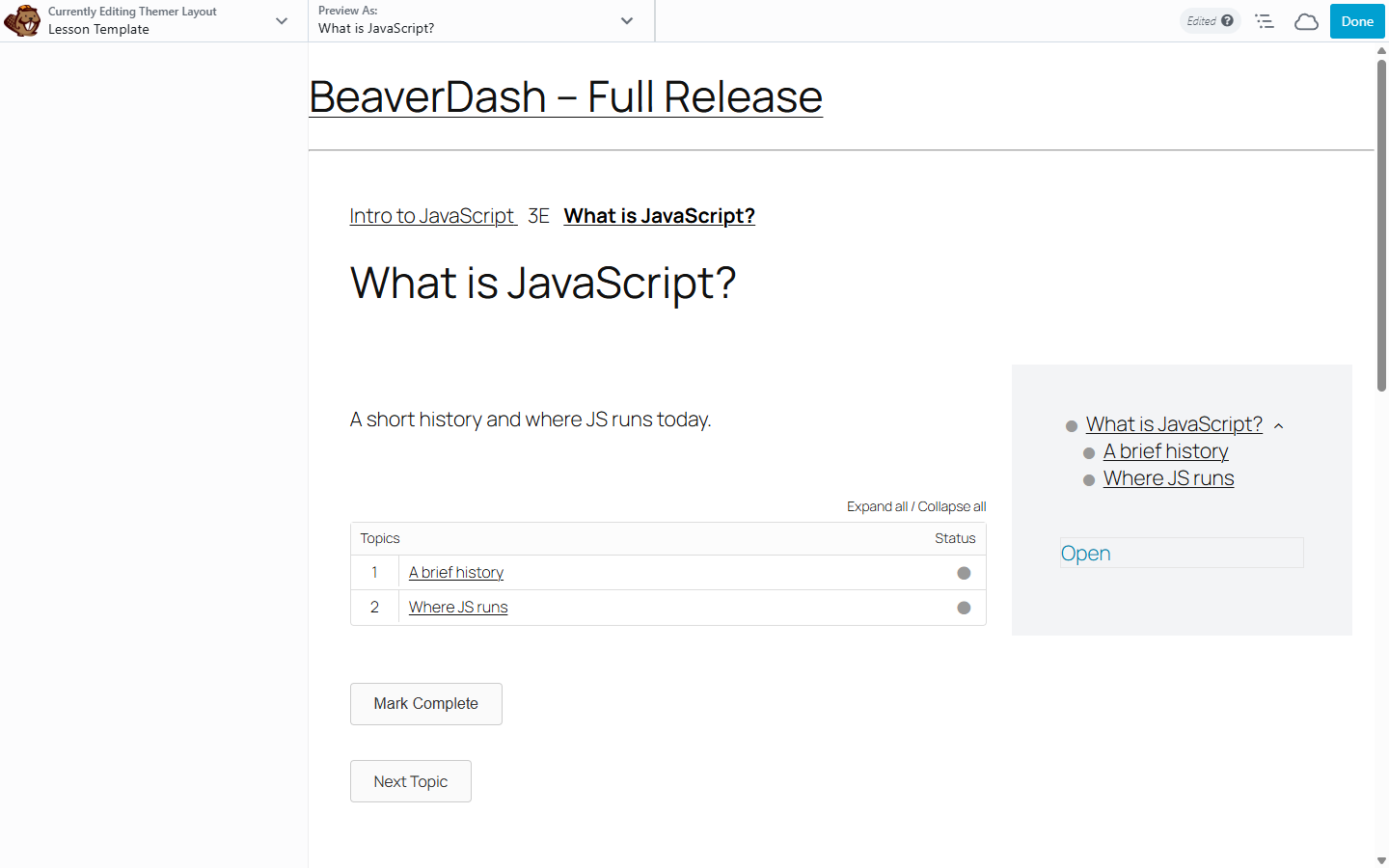Viewport: 1389px width, 868px height.
Task: Click the Mark Complete button
Action: click(426, 704)
